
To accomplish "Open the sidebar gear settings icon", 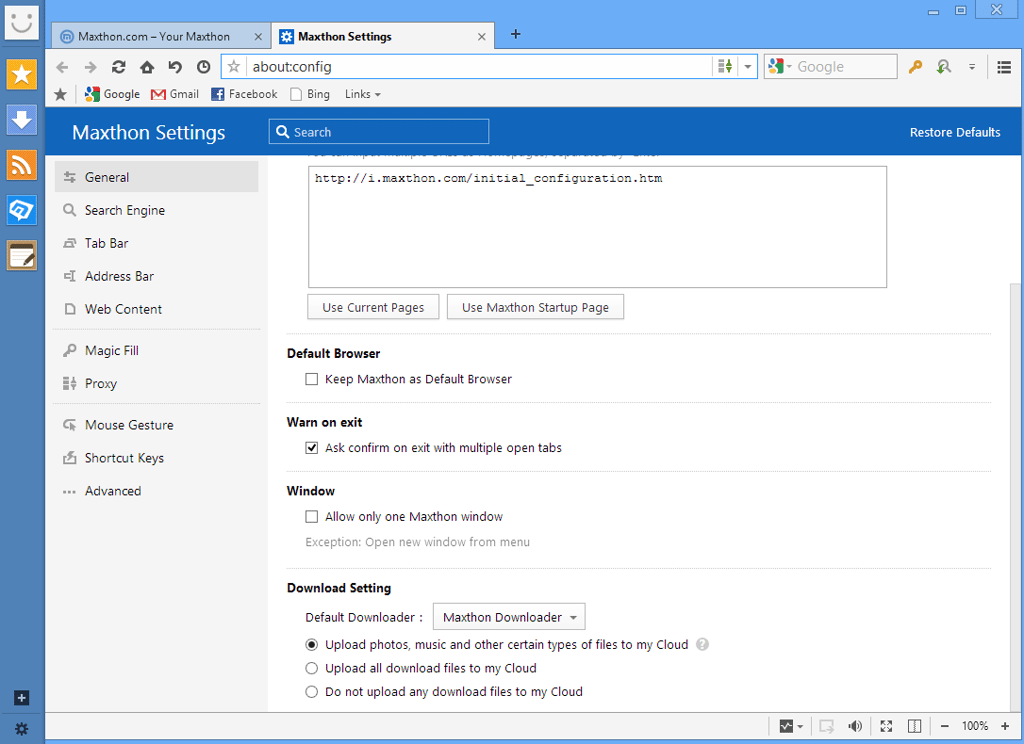I will (x=22, y=729).
